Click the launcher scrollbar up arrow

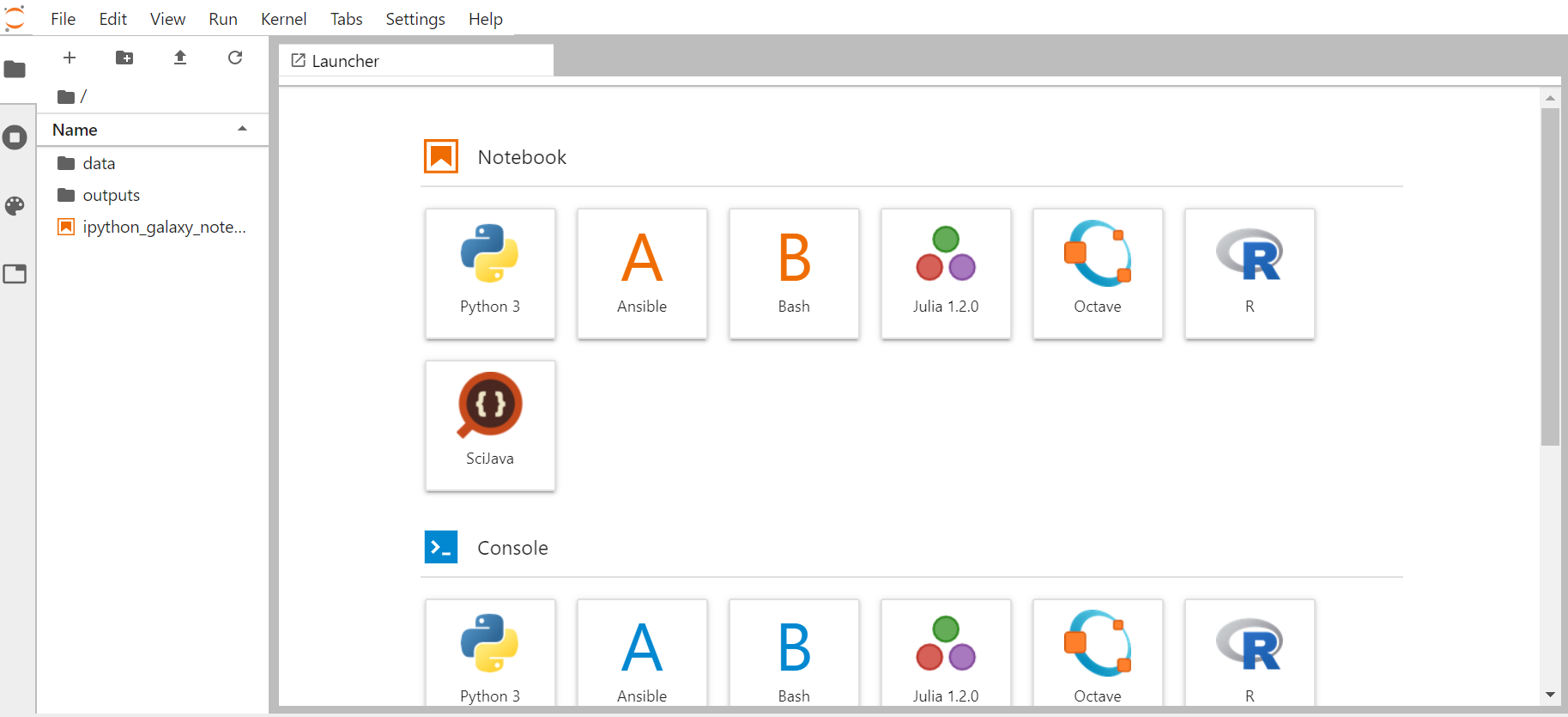click(1550, 98)
